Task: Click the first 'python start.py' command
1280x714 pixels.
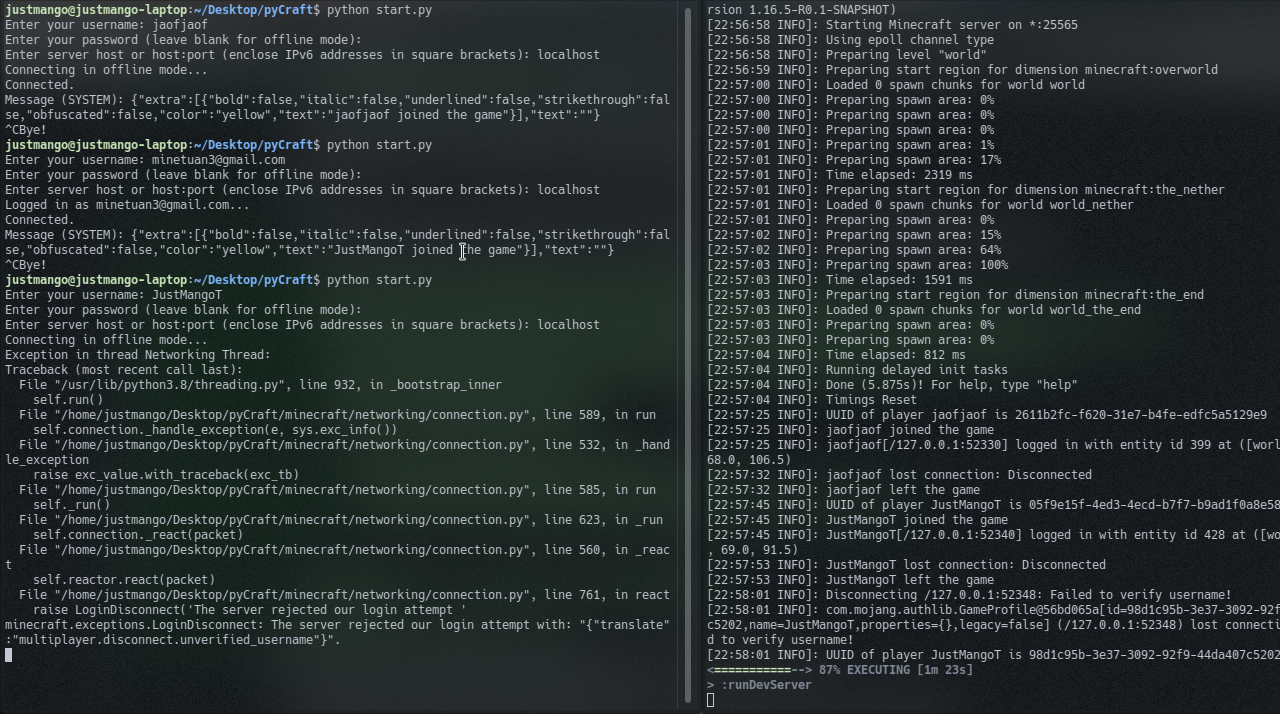Action: tap(379, 10)
